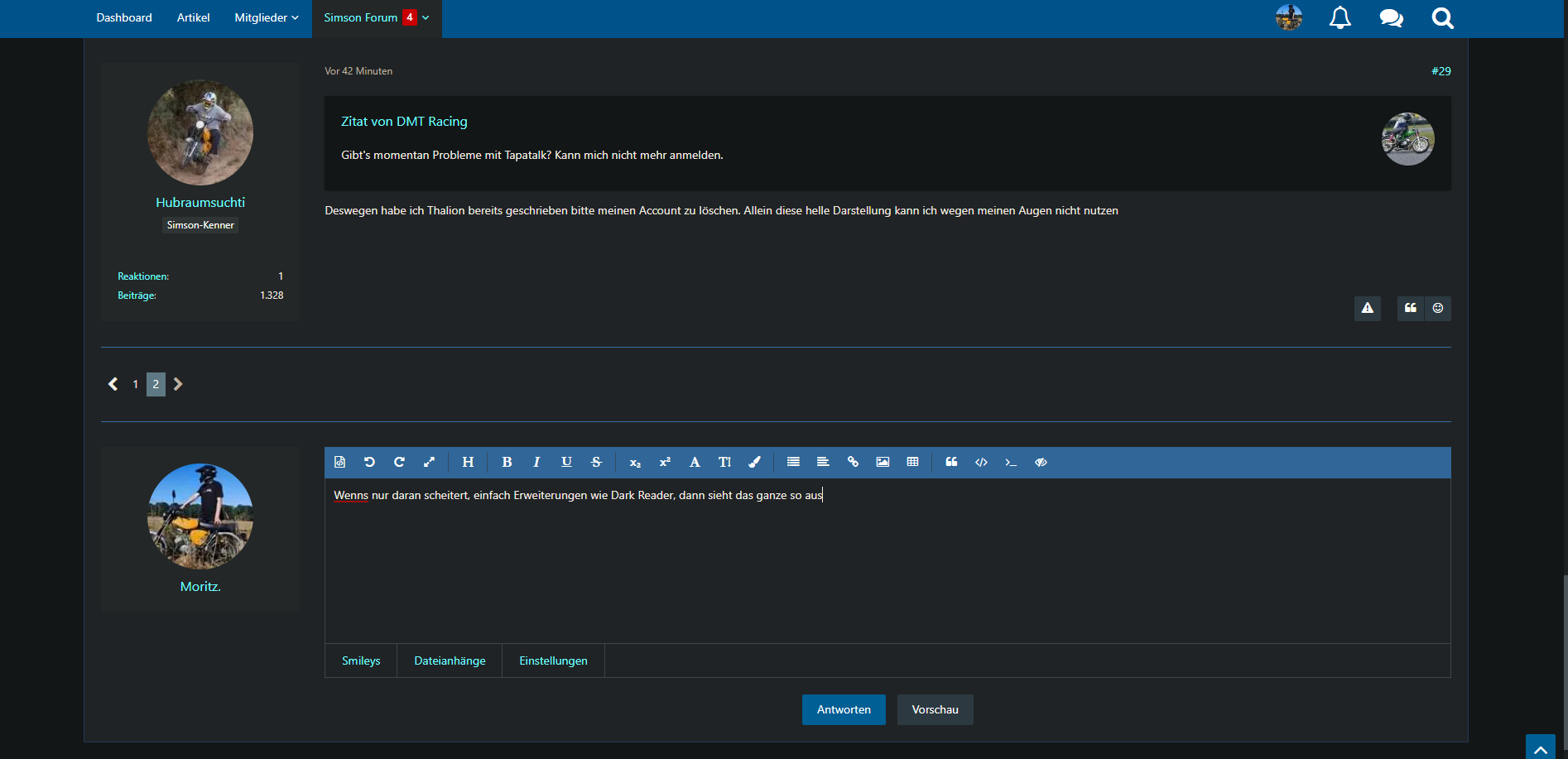
Task: Toggle underline text formatting
Action: pos(566,462)
